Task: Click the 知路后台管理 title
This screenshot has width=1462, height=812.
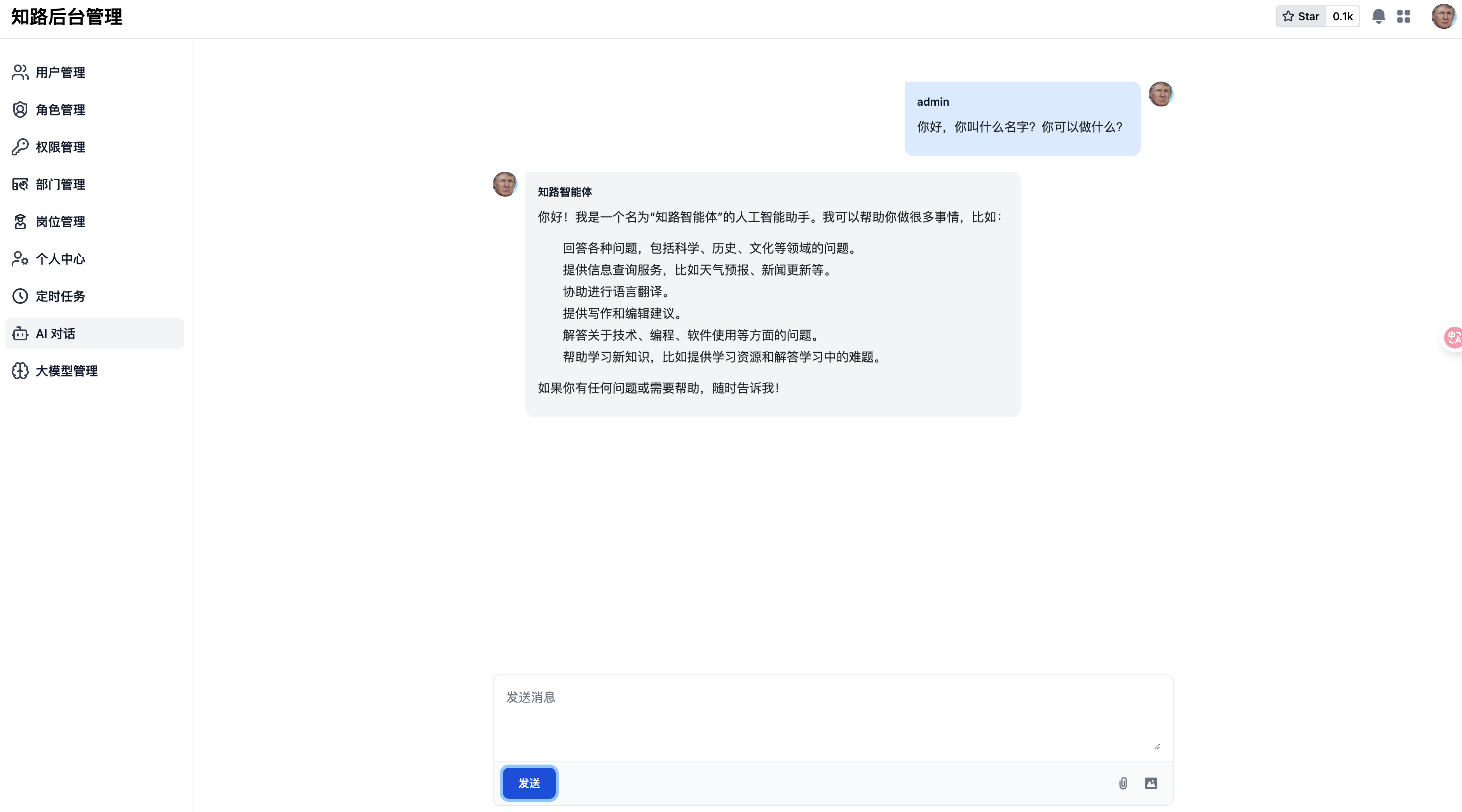Action: pyautogui.click(x=67, y=17)
